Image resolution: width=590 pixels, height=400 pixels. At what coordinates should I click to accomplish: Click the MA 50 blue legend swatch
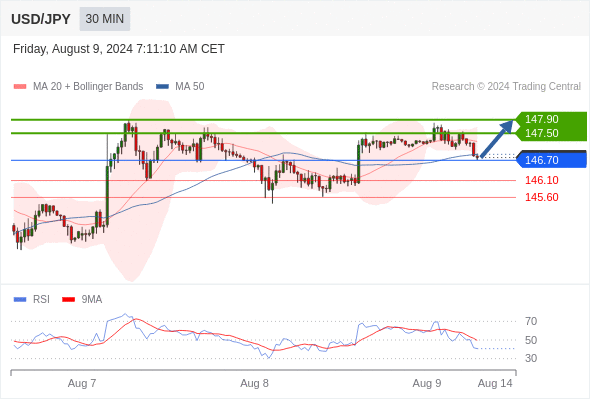tap(162, 87)
